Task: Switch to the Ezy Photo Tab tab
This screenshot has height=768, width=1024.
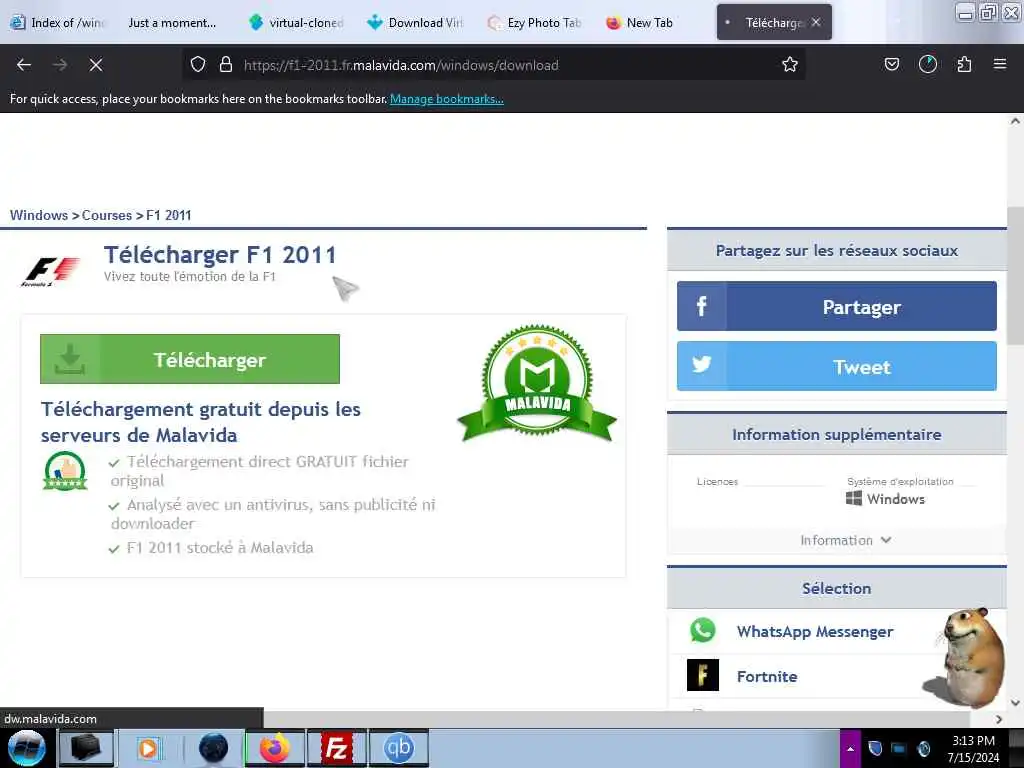Action: pyautogui.click(x=536, y=23)
